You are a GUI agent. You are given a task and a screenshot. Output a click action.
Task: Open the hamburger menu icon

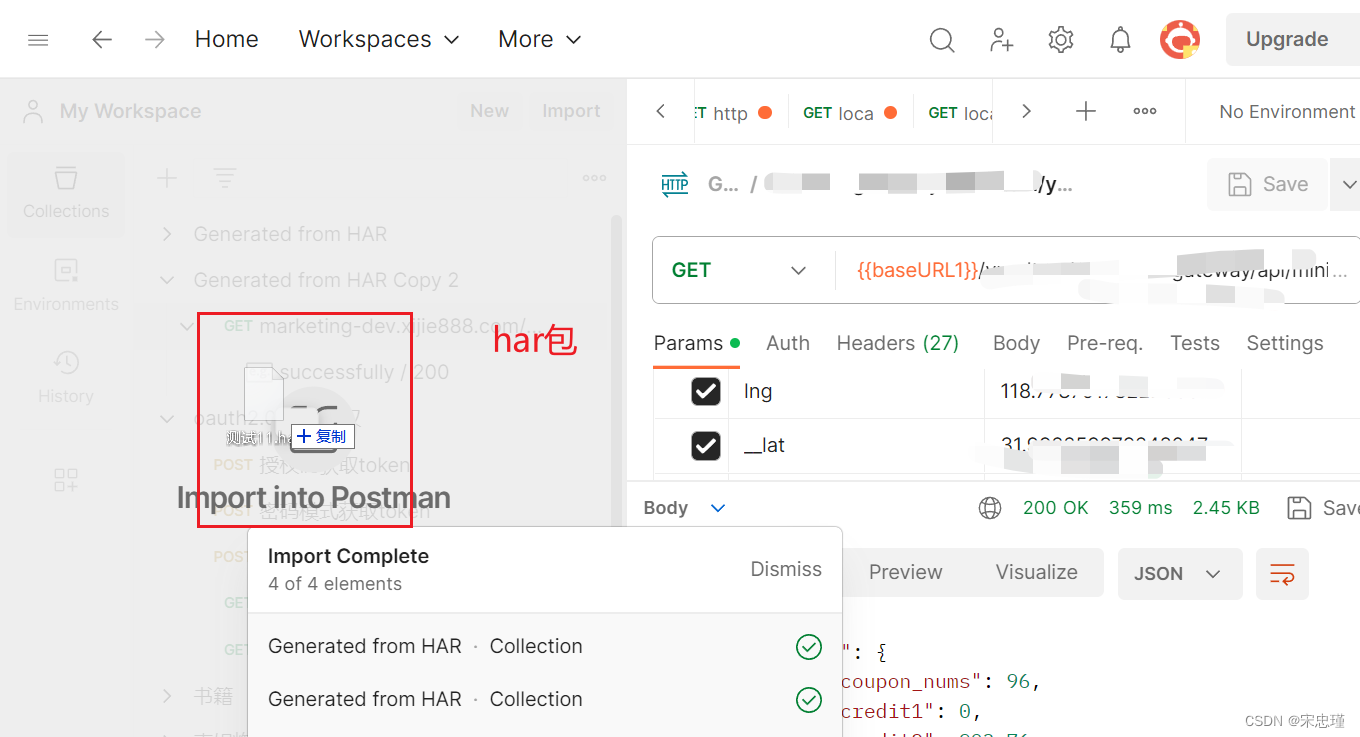38,39
